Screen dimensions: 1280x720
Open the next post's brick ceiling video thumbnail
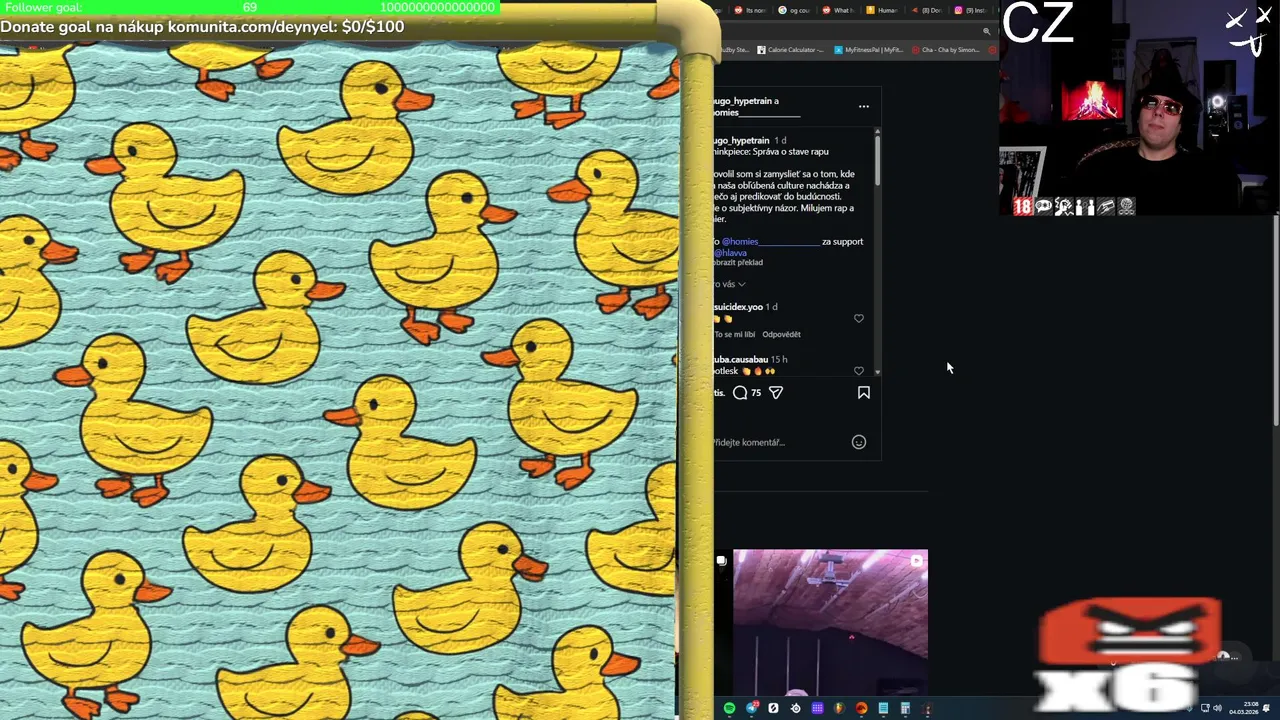[830, 621]
